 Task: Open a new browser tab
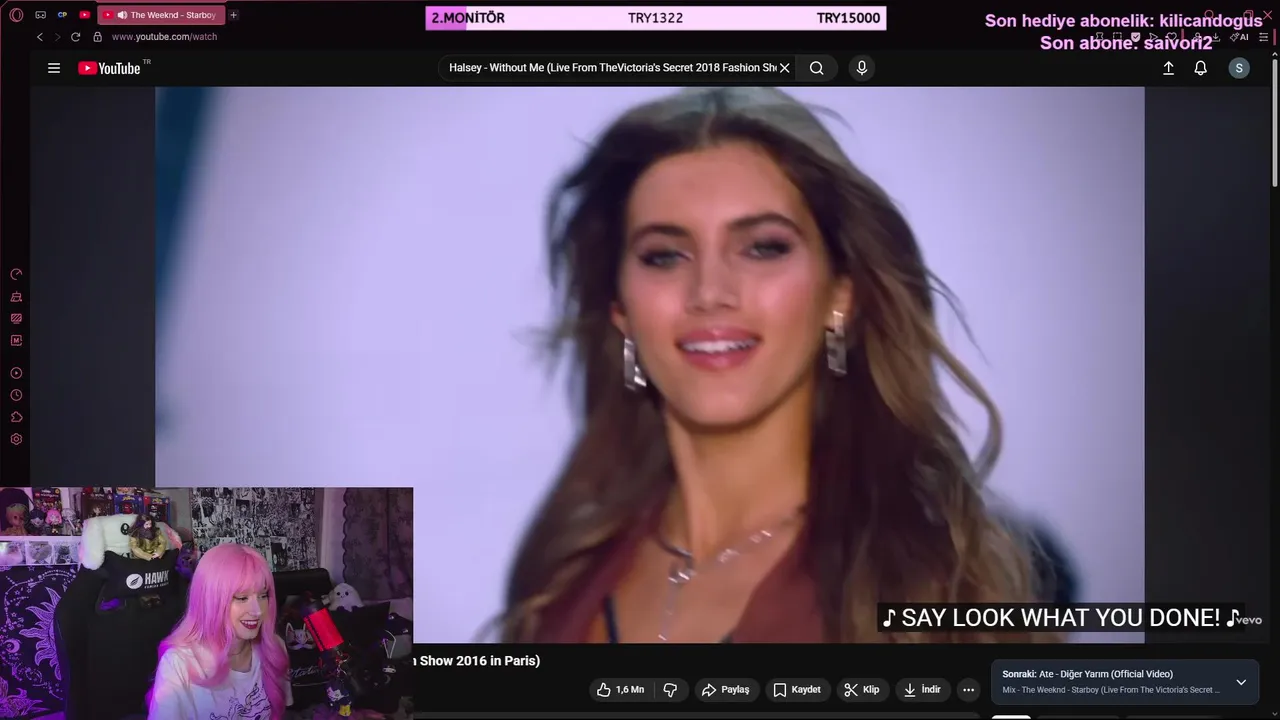pyautogui.click(x=233, y=15)
